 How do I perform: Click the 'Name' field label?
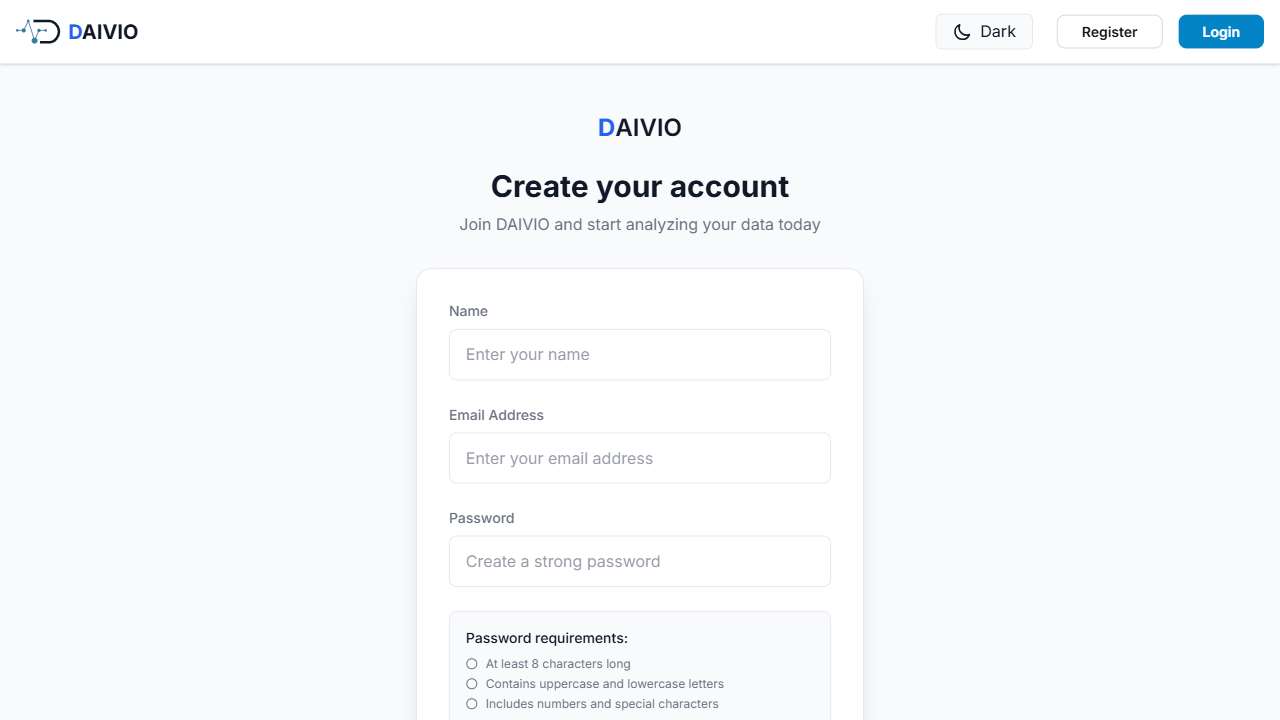[x=468, y=311]
